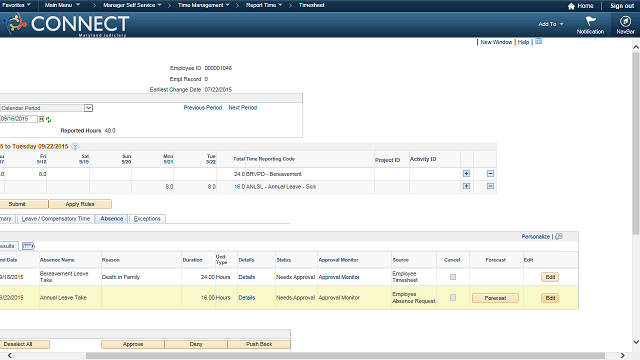Click the CONNECT Maryland Judiciary logo

tap(66, 24)
